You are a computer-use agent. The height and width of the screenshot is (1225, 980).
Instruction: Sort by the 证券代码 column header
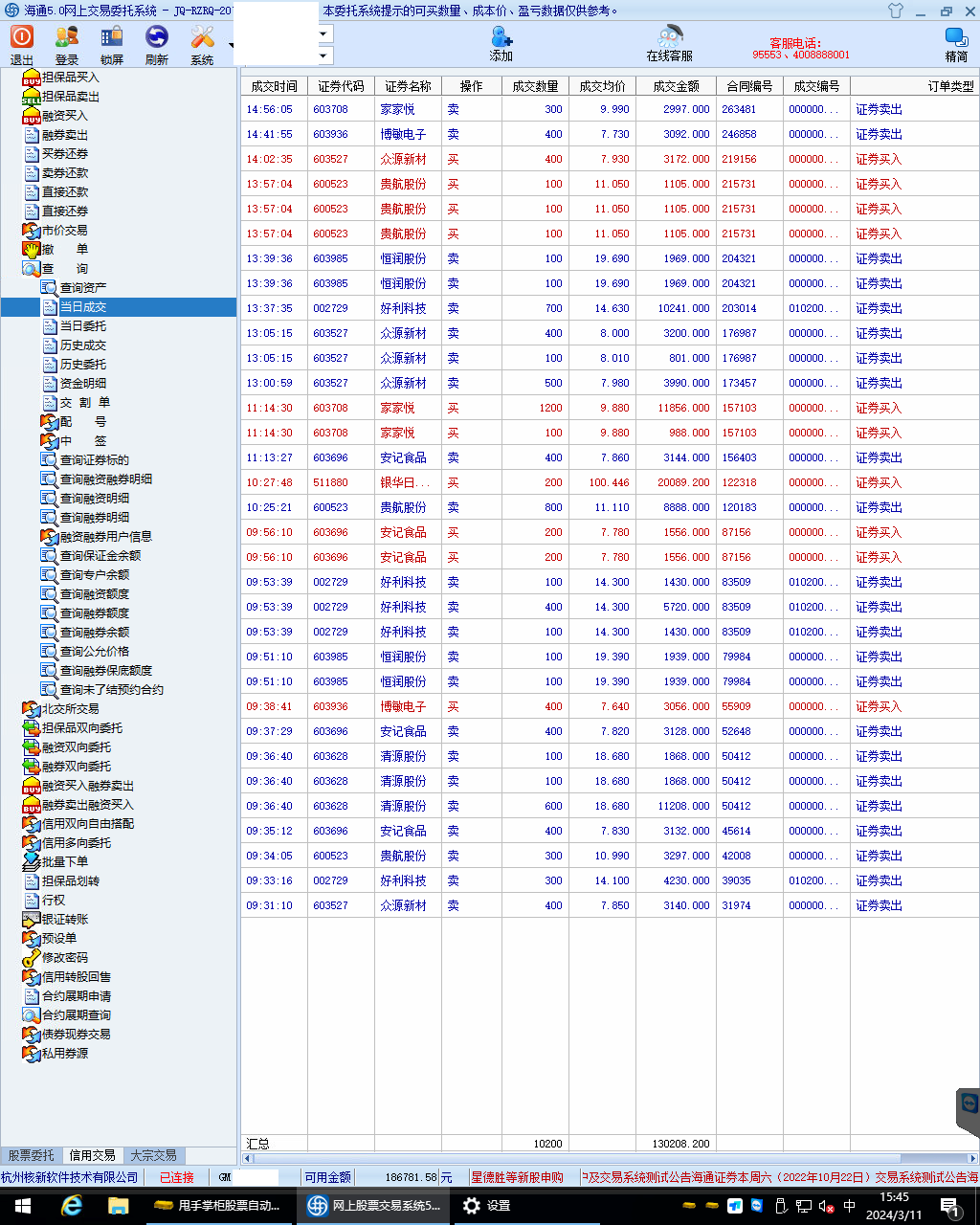341,86
